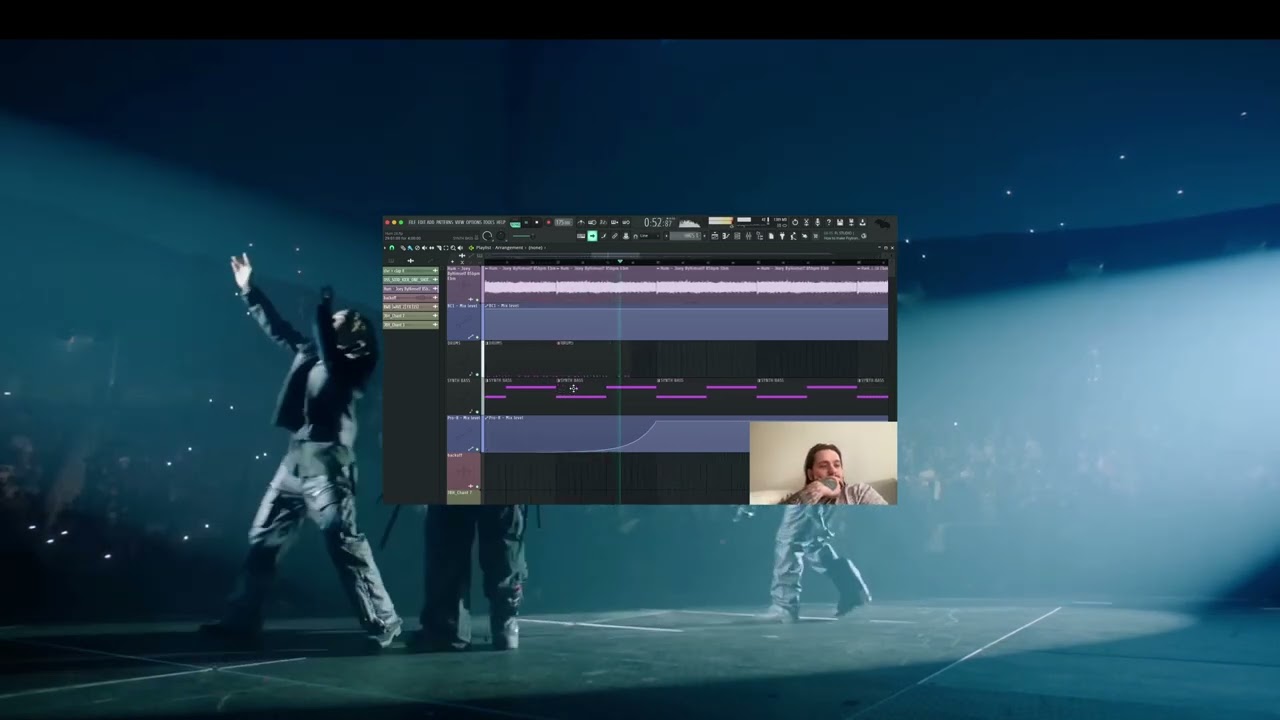Click the pattern selector left arrow
The image size is (1280, 720).
[x=666, y=236]
